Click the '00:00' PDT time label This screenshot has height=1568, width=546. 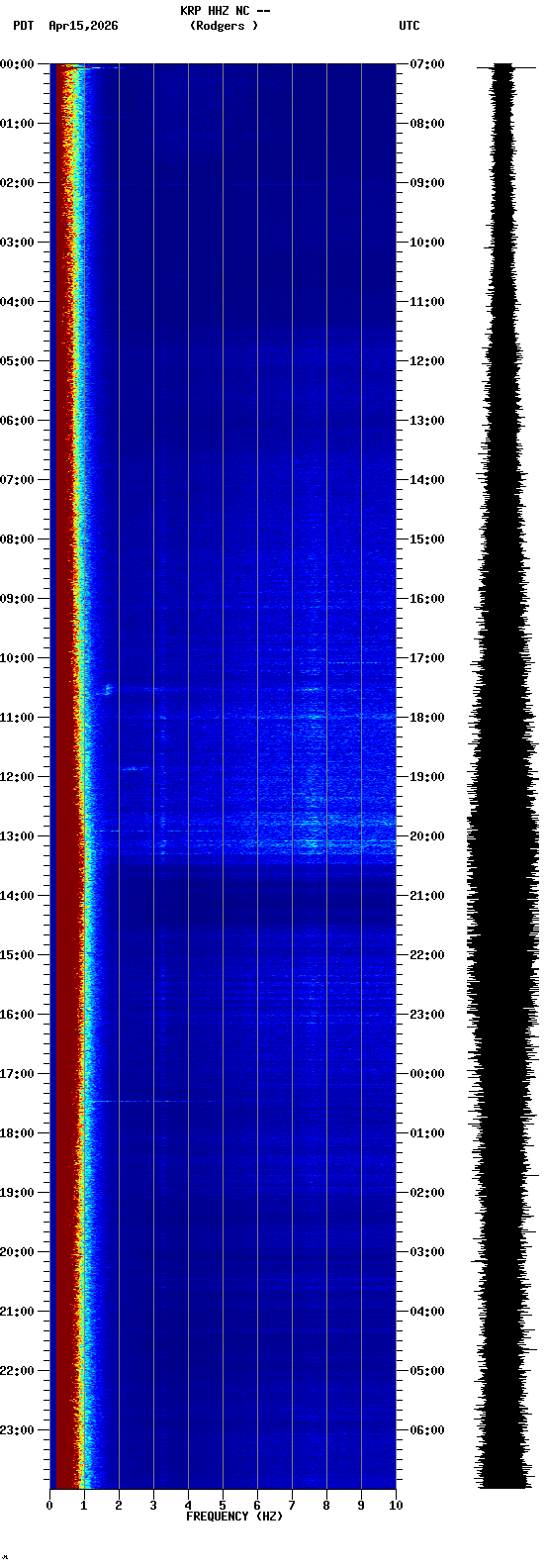17,64
